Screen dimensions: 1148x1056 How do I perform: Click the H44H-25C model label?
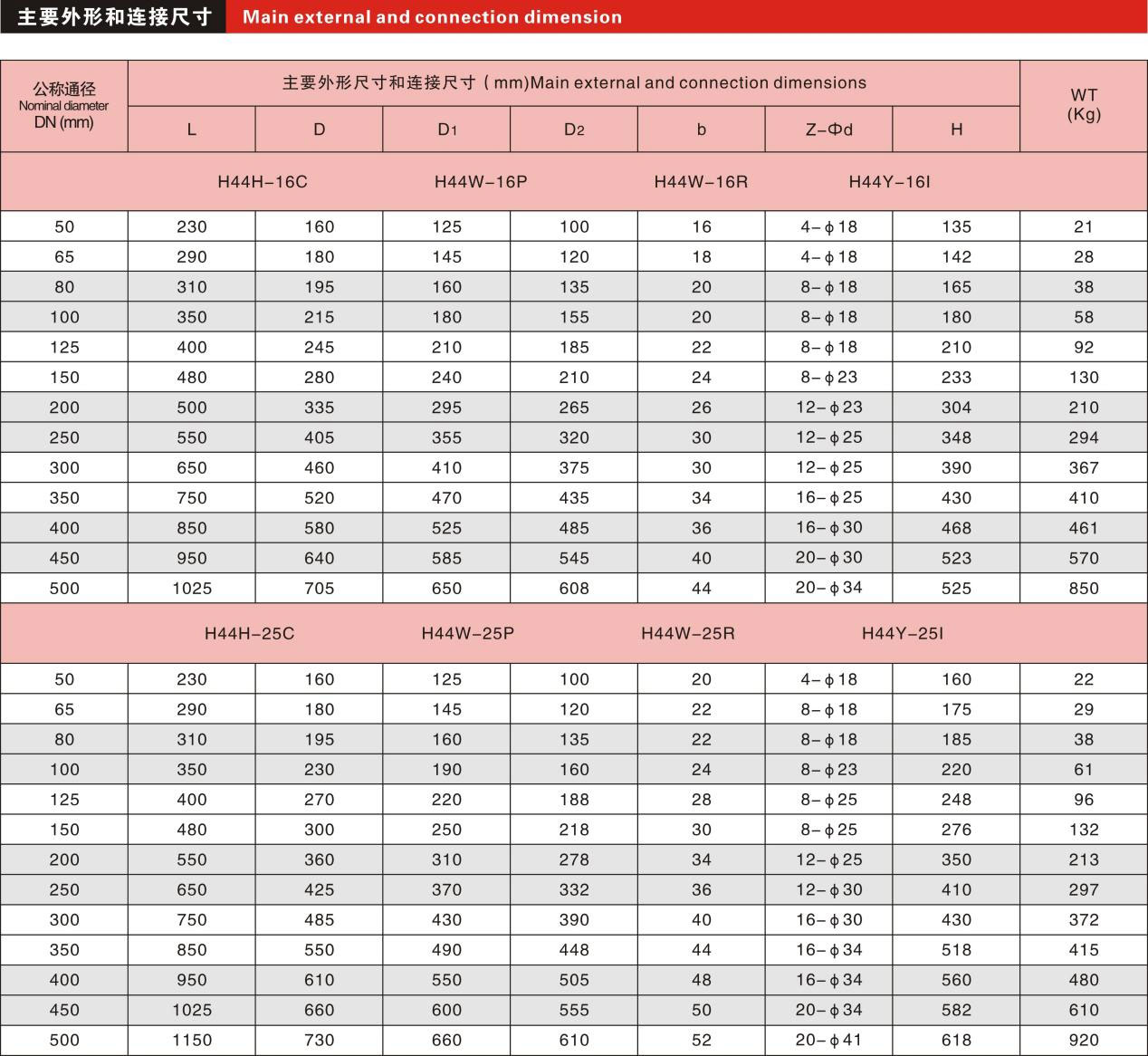pos(249,634)
